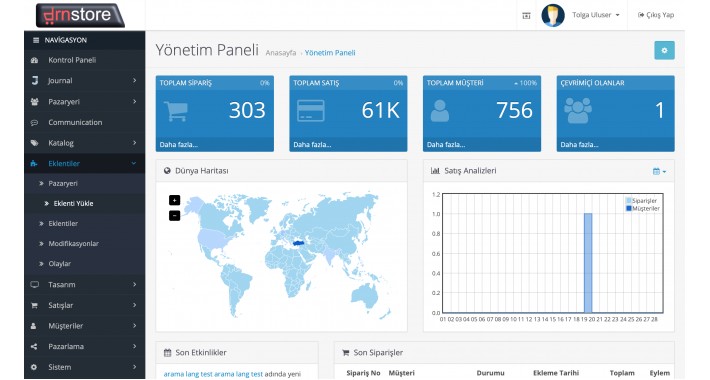Expand the Journal menu chevron

coord(134,81)
